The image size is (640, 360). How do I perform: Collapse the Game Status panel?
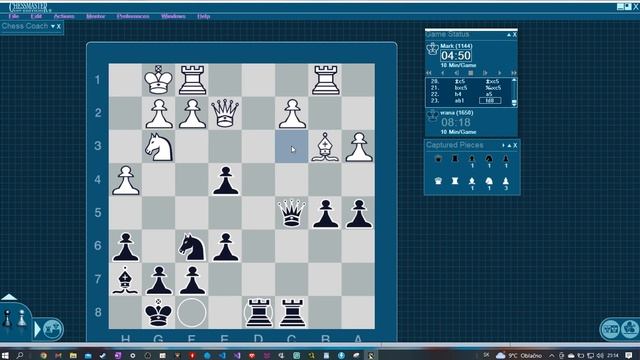[509, 35]
